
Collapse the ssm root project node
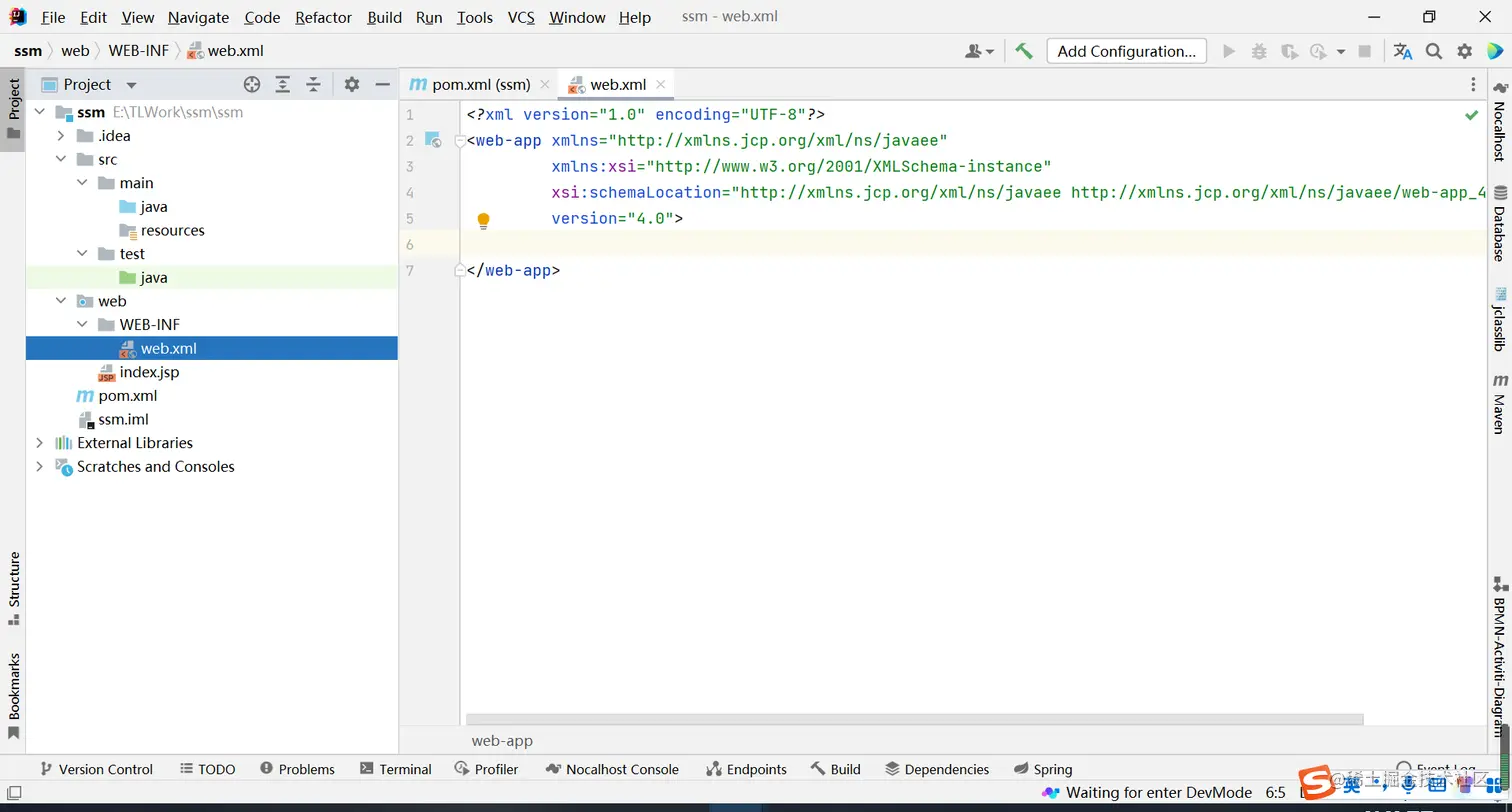[x=39, y=112]
